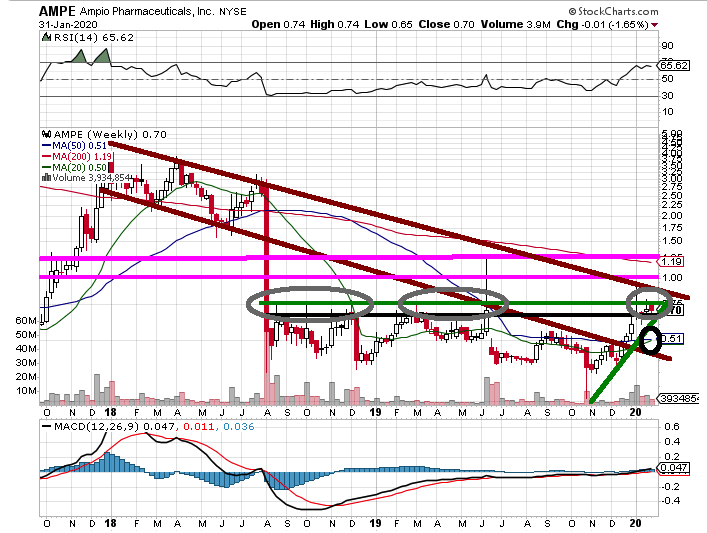The image size is (707, 533).
Task: Select the Volume 3,934,854 legend entry
Action: [92, 178]
